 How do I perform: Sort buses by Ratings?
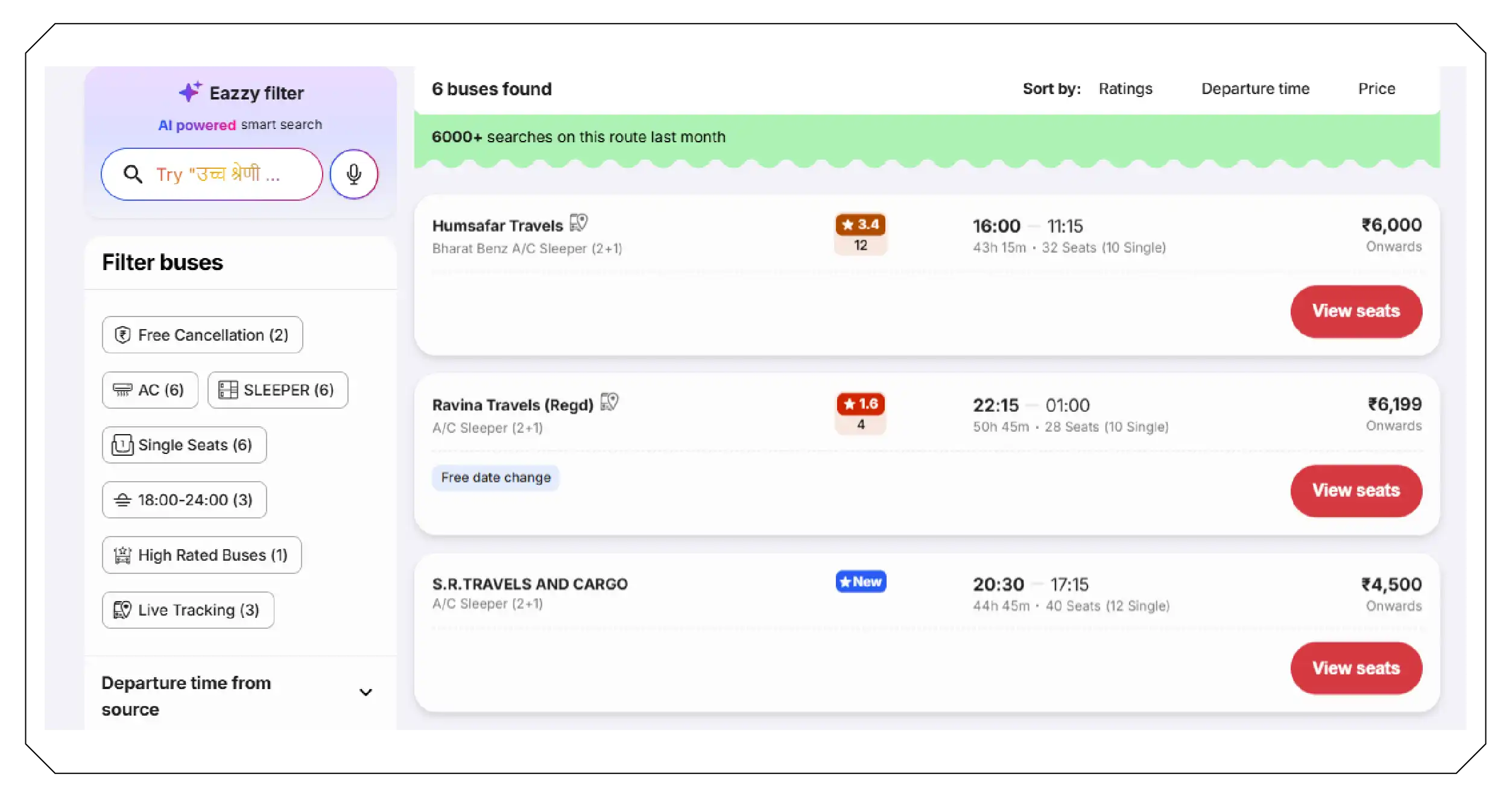coord(1125,88)
